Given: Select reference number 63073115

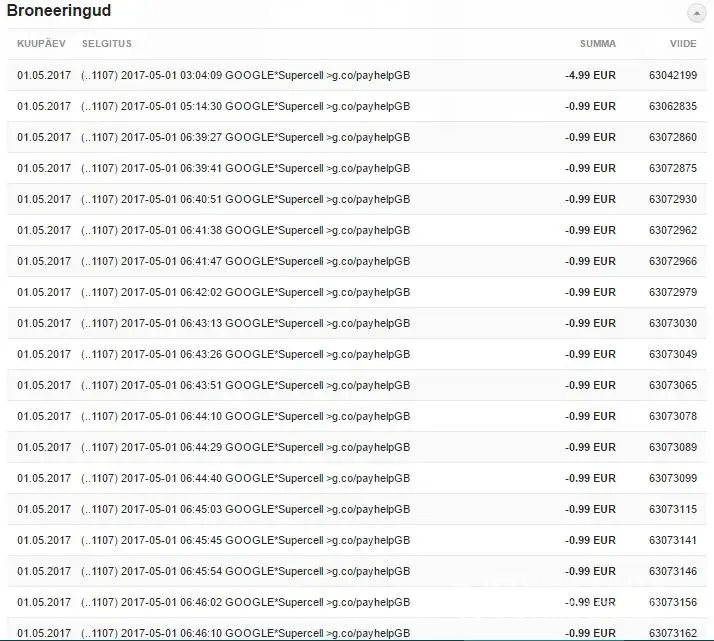Looking at the screenshot, I should (673, 509).
